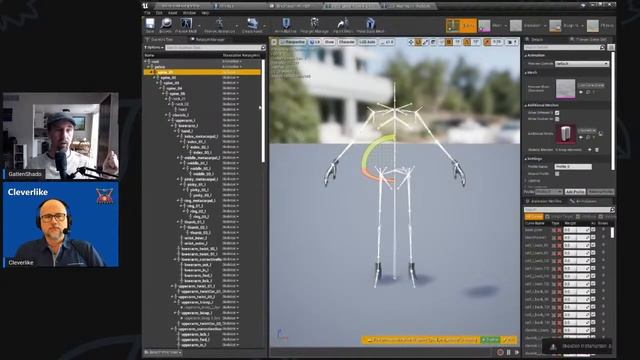Collapse the root bone in skeleton tree

coord(146,62)
